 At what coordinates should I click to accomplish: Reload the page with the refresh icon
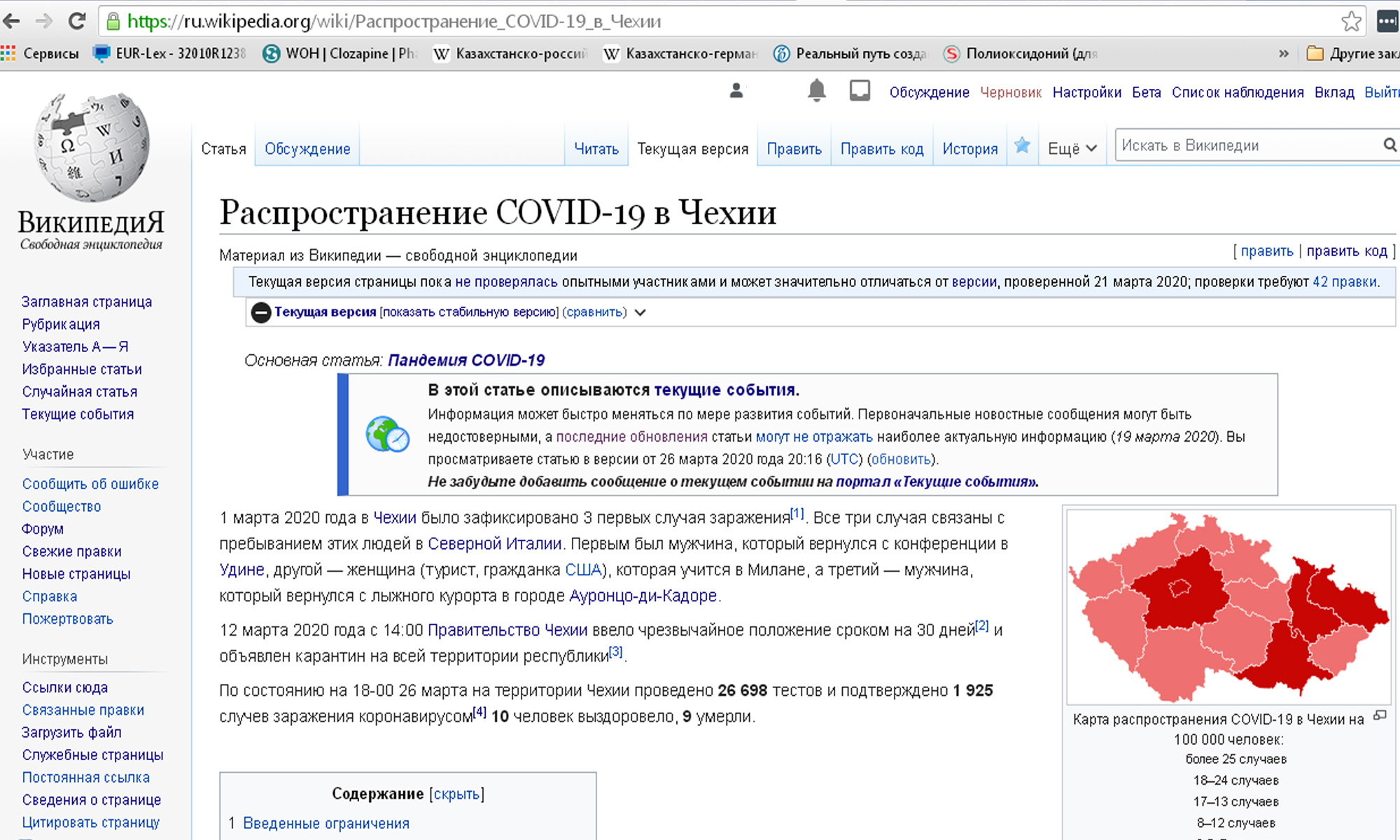pos(76,22)
